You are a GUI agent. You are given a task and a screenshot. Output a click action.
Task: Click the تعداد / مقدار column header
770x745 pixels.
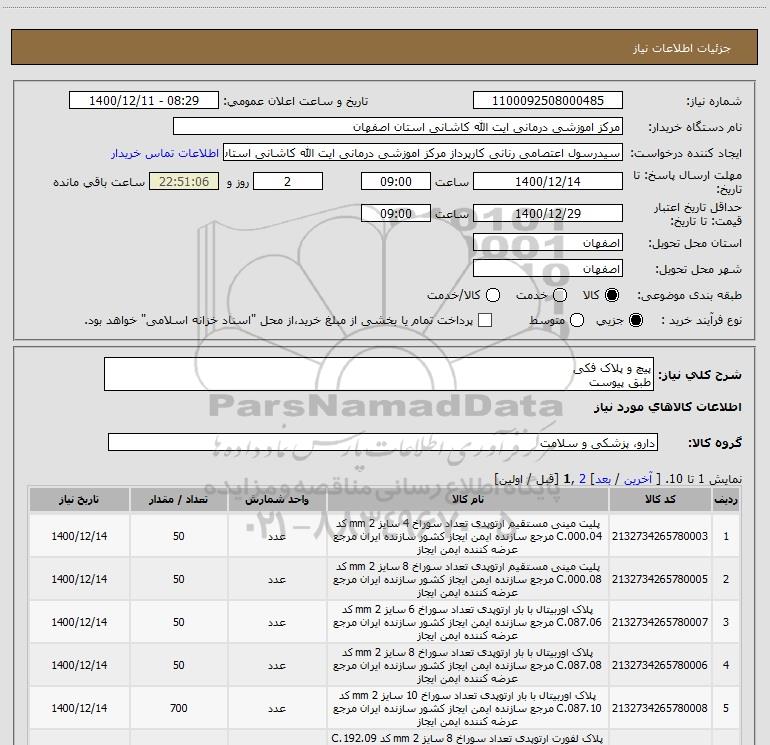(x=178, y=499)
